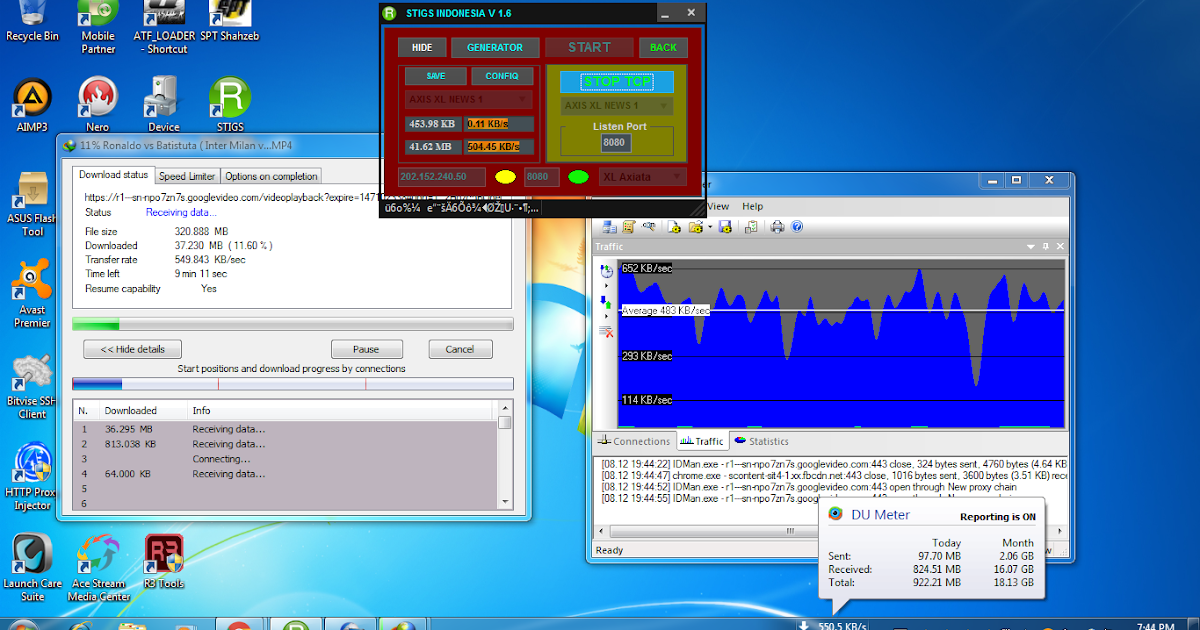The image size is (1200, 630).
Task: Open the Speed Limiter tab
Action: pyautogui.click(x=187, y=176)
